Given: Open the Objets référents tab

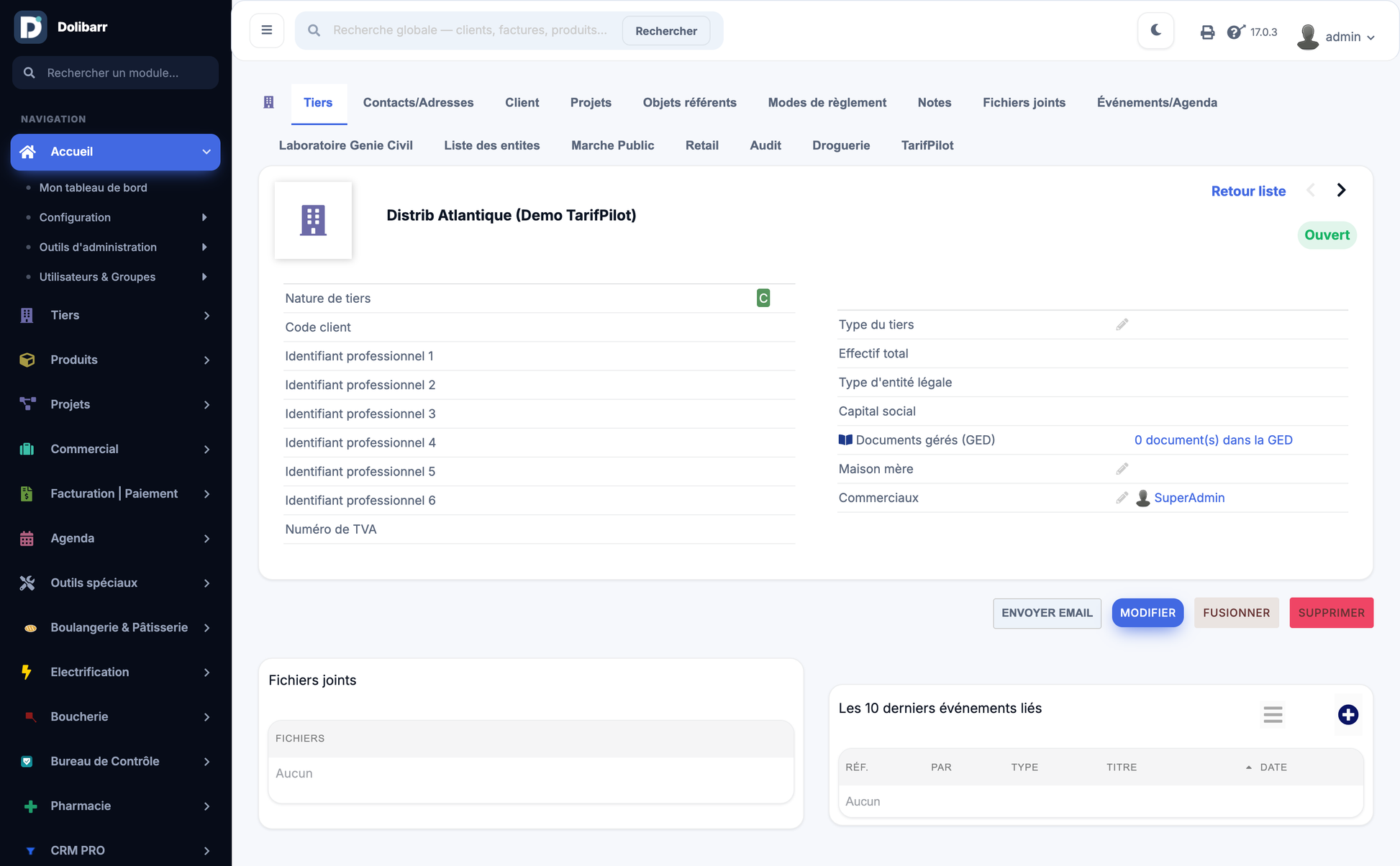Looking at the screenshot, I should click(x=689, y=103).
